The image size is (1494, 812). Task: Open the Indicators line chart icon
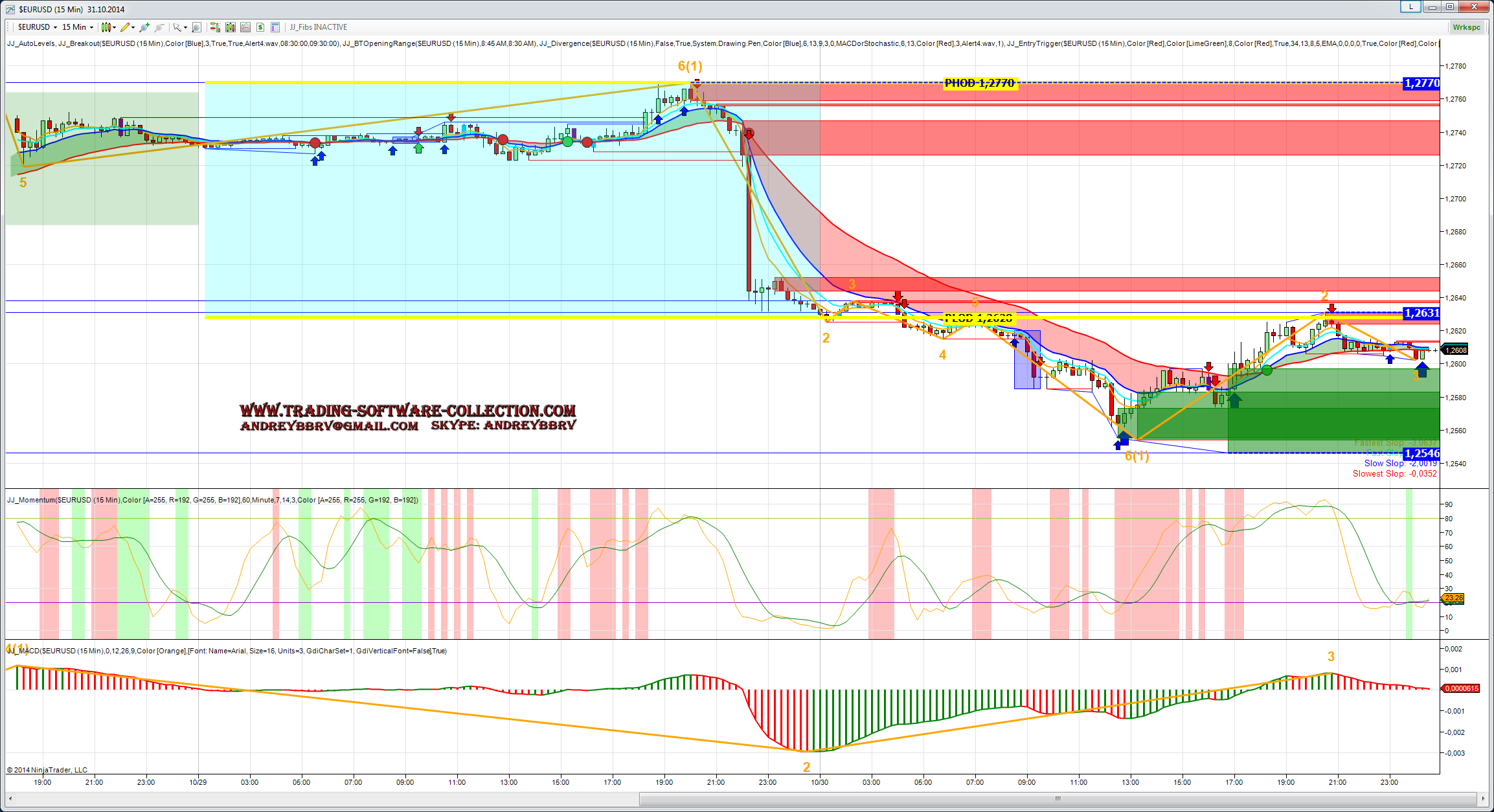click(x=245, y=27)
